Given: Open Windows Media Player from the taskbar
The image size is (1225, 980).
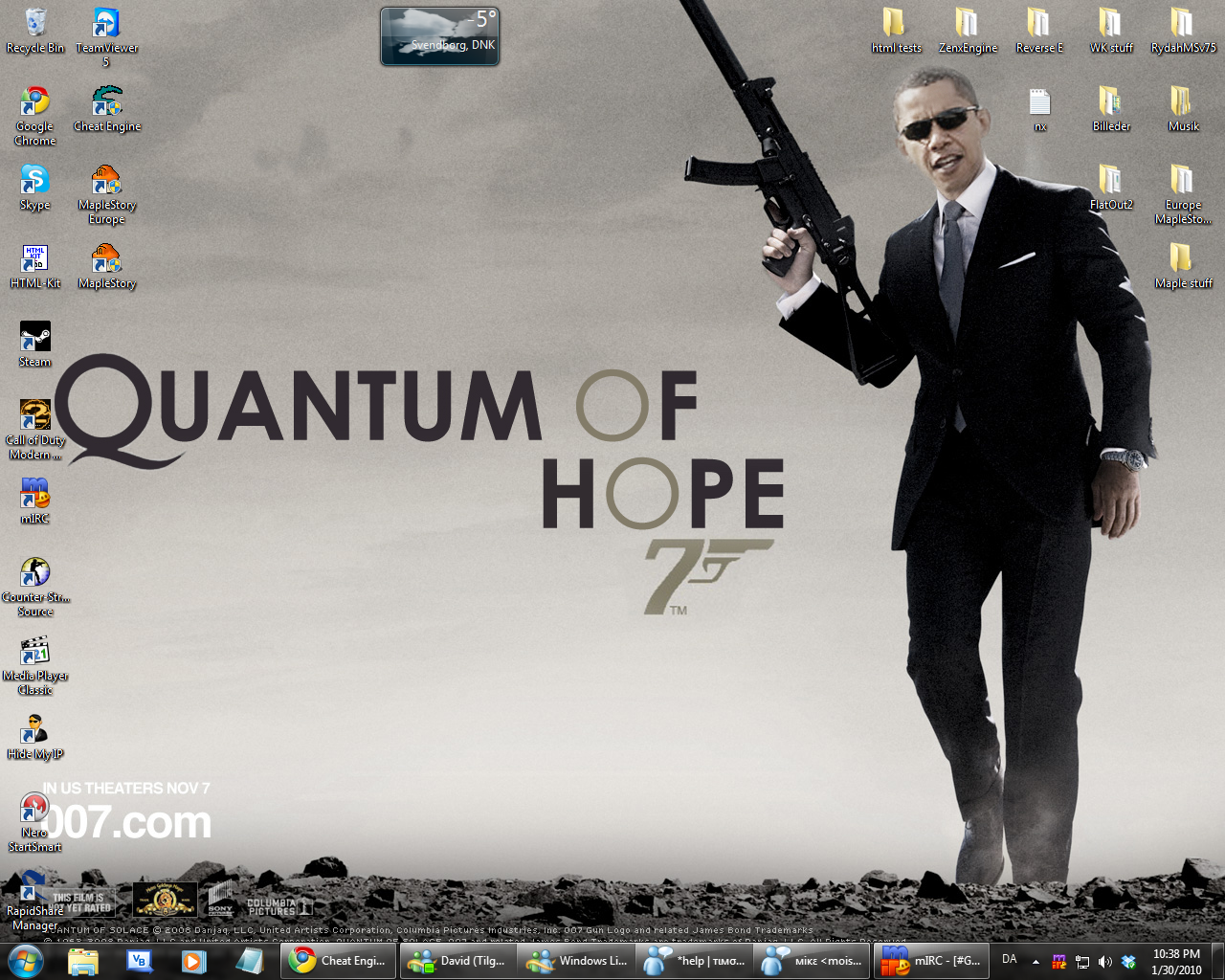Looking at the screenshot, I should pyautogui.click(x=194, y=961).
